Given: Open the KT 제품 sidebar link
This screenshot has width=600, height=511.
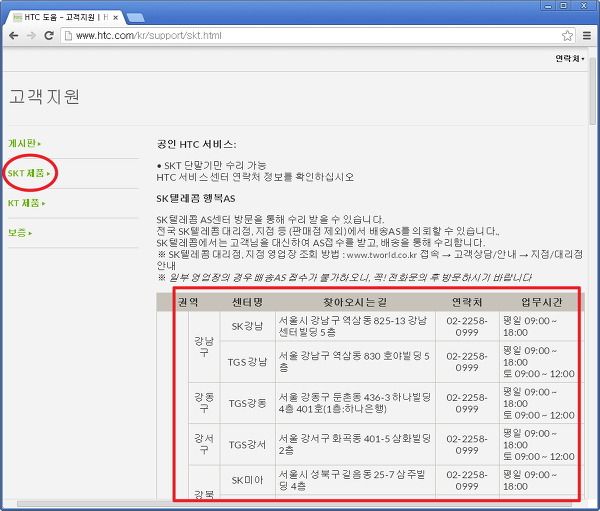Looking at the screenshot, I should tap(26, 203).
